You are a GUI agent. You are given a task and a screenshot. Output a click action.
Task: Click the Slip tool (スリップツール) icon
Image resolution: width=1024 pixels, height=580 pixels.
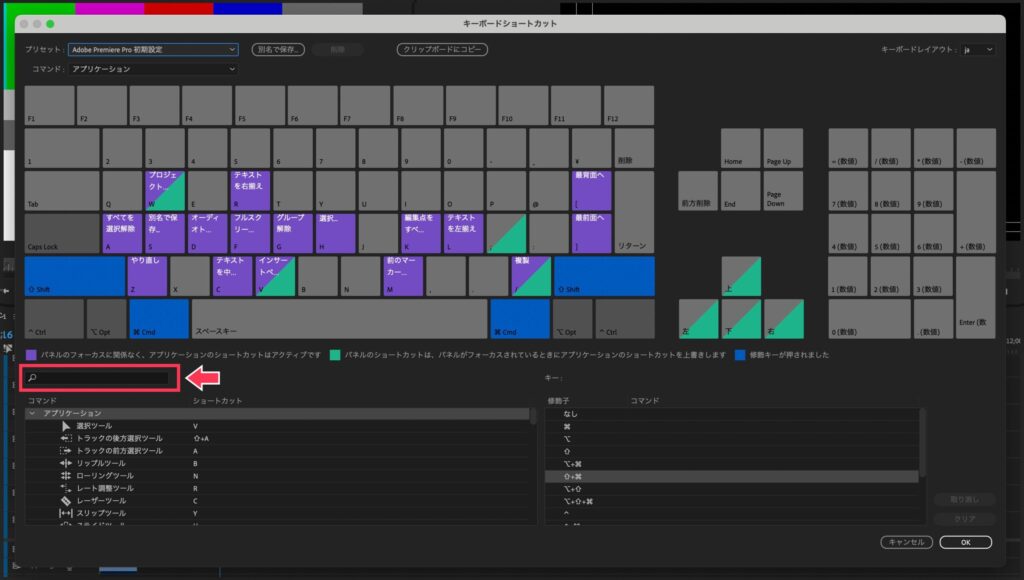[67, 513]
